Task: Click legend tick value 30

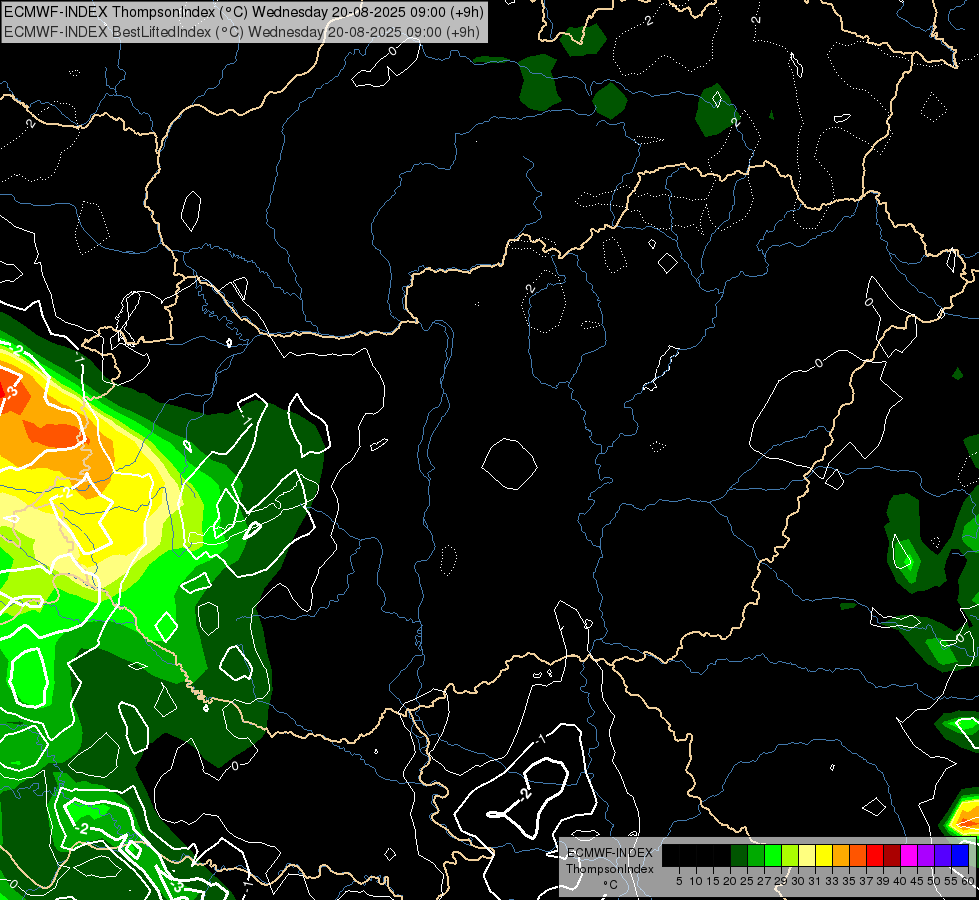Action: point(799,881)
